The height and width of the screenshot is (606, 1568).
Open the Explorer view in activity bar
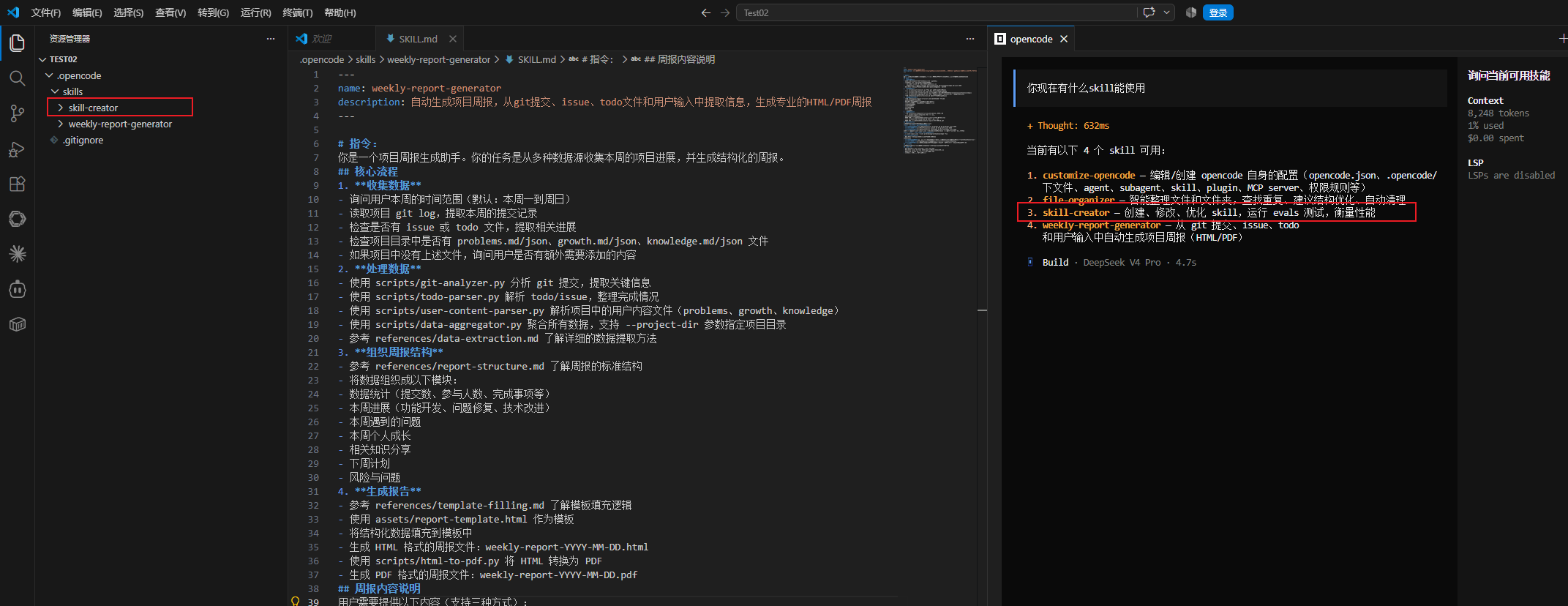pos(18,43)
